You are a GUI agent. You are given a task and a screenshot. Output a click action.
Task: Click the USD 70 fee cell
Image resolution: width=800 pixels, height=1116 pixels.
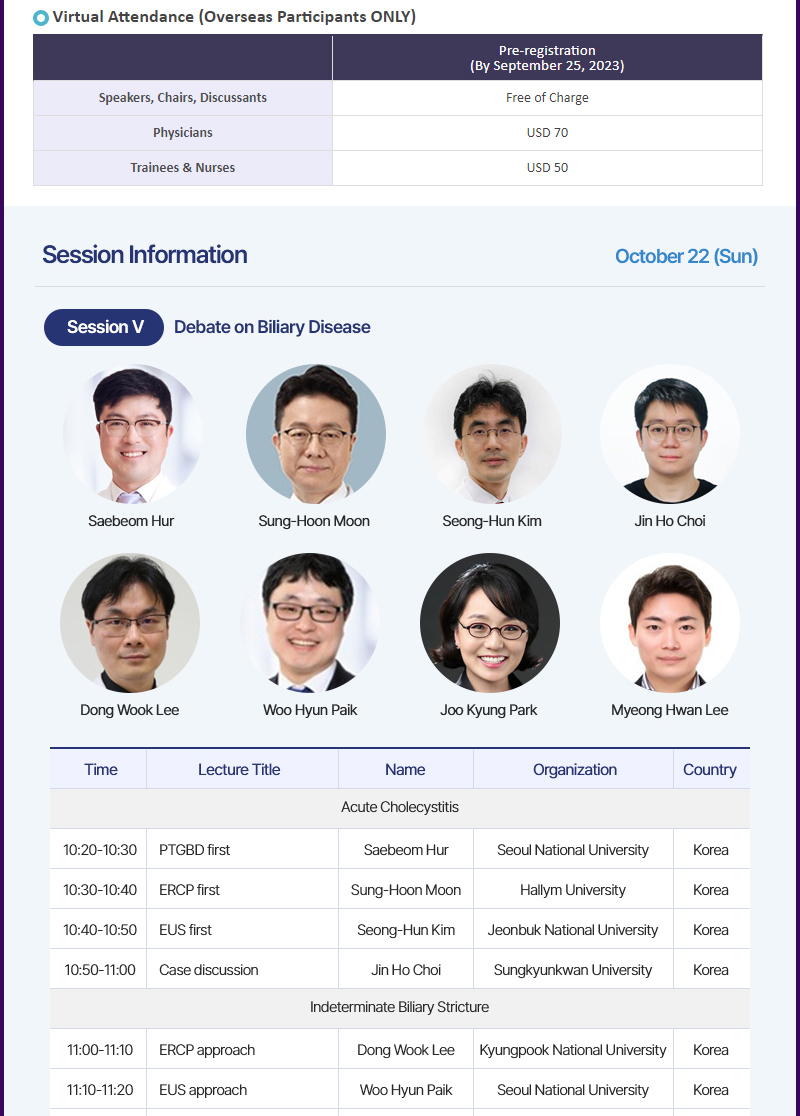pyautogui.click(x=547, y=132)
